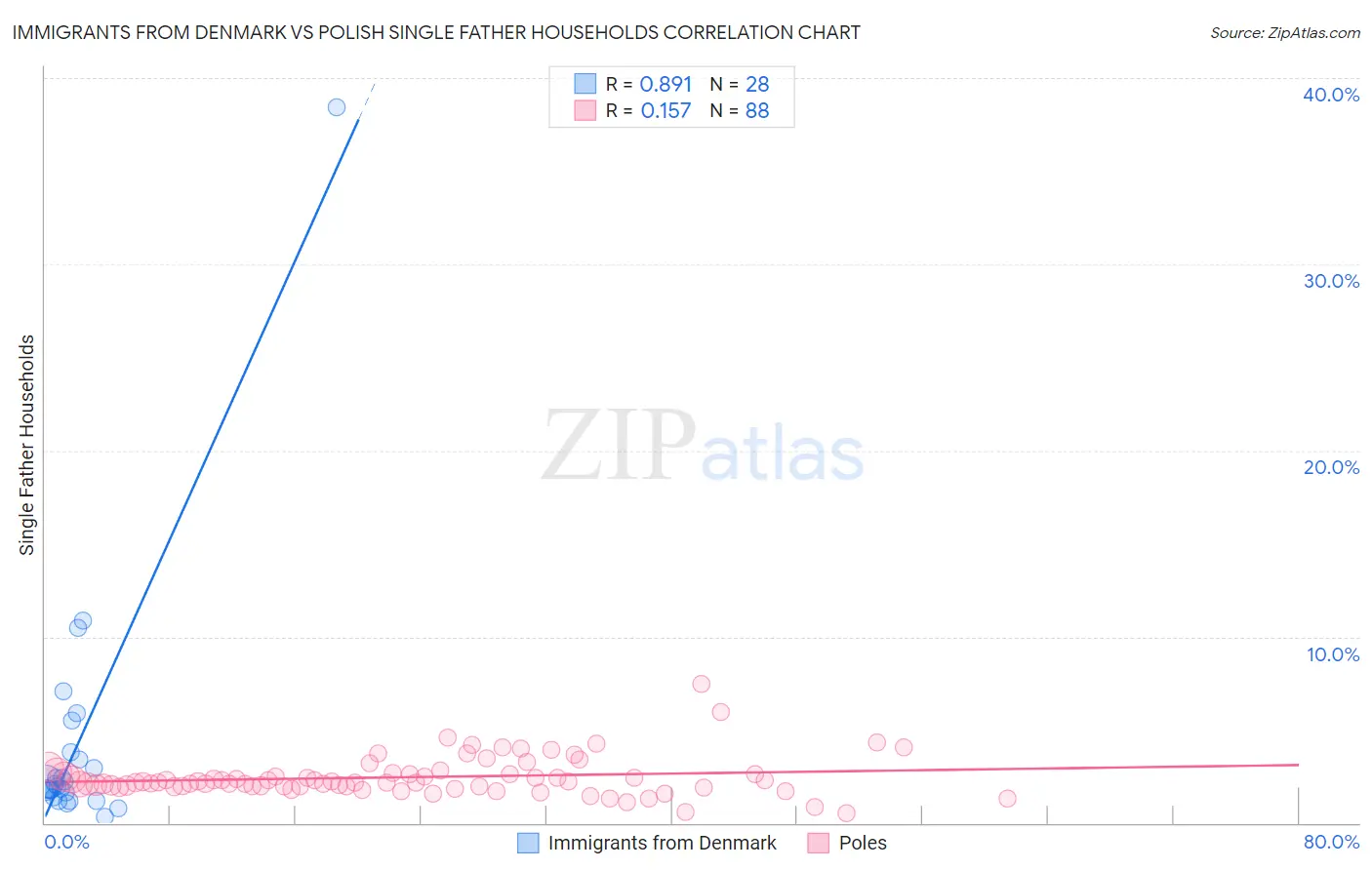Click the blue Immigrants from Denmark legend swatch

click(x=528, y=843)
